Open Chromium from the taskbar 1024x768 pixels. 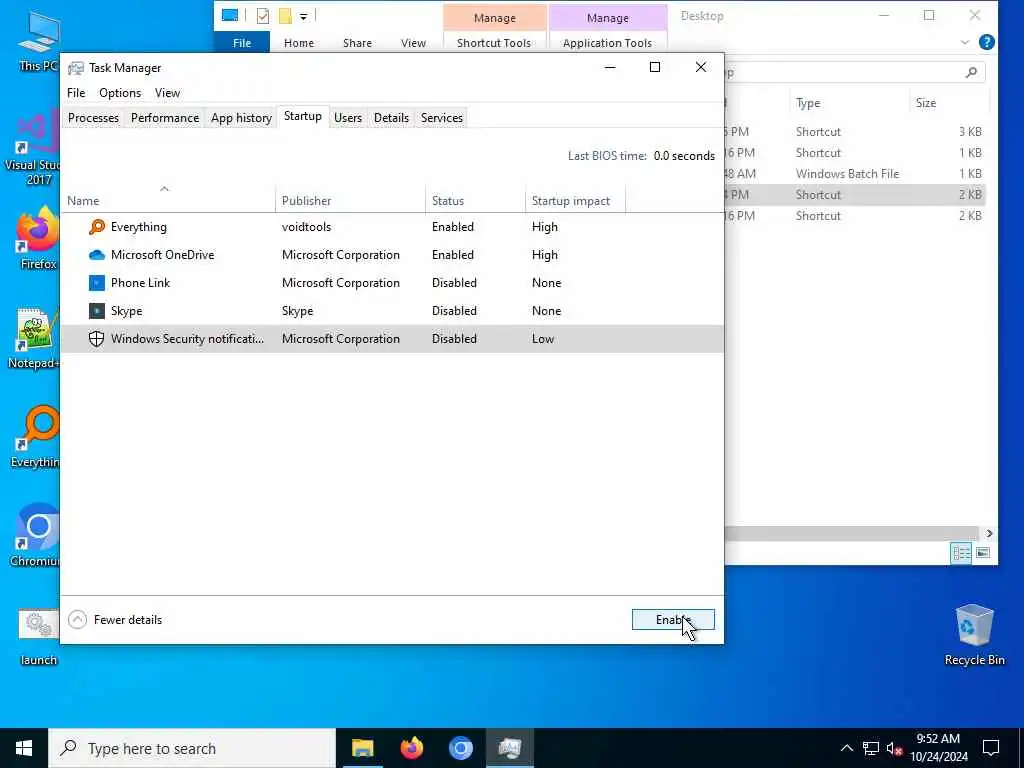460,748
